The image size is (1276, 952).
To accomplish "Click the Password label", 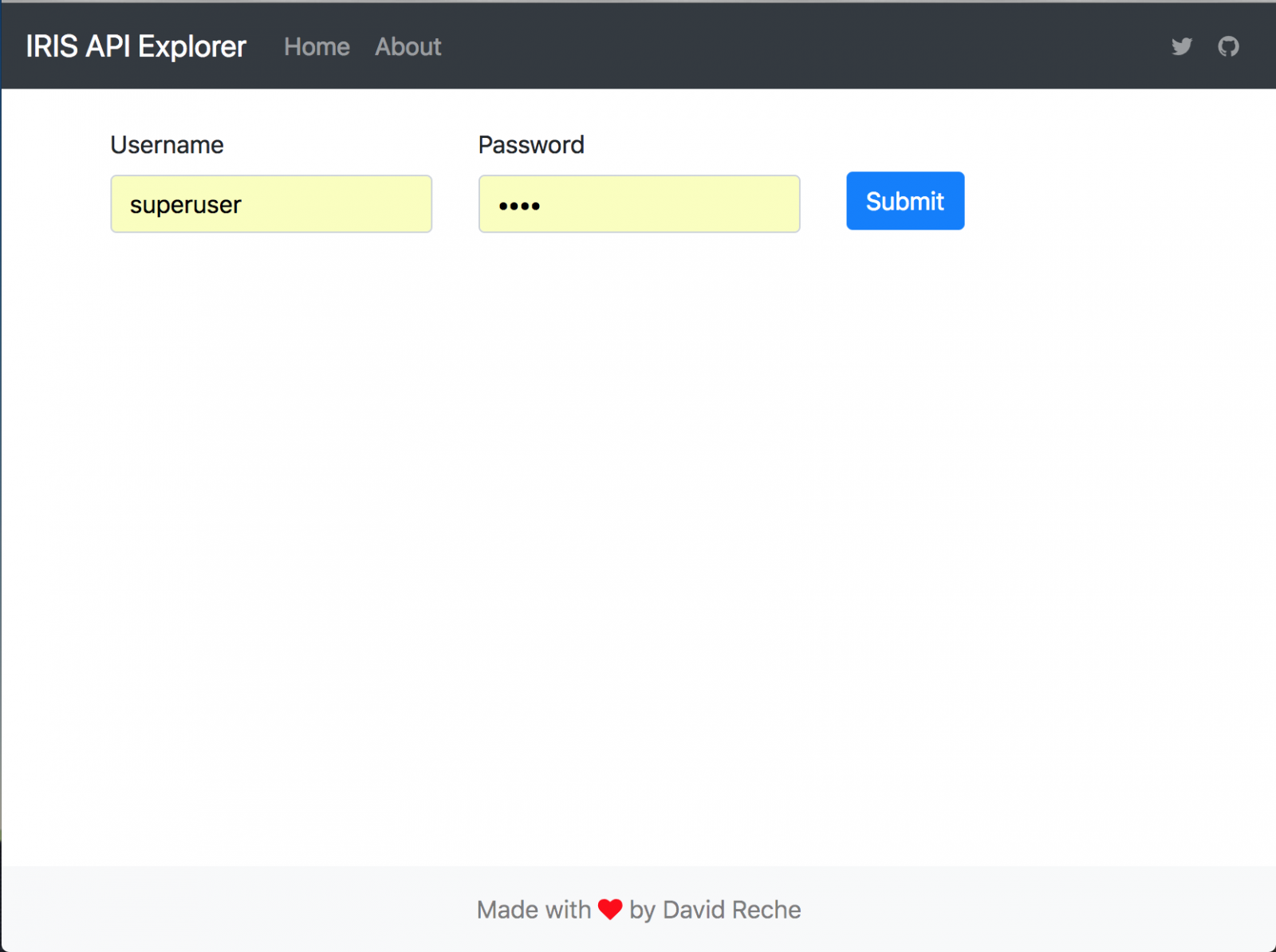I will click(531, 145).
